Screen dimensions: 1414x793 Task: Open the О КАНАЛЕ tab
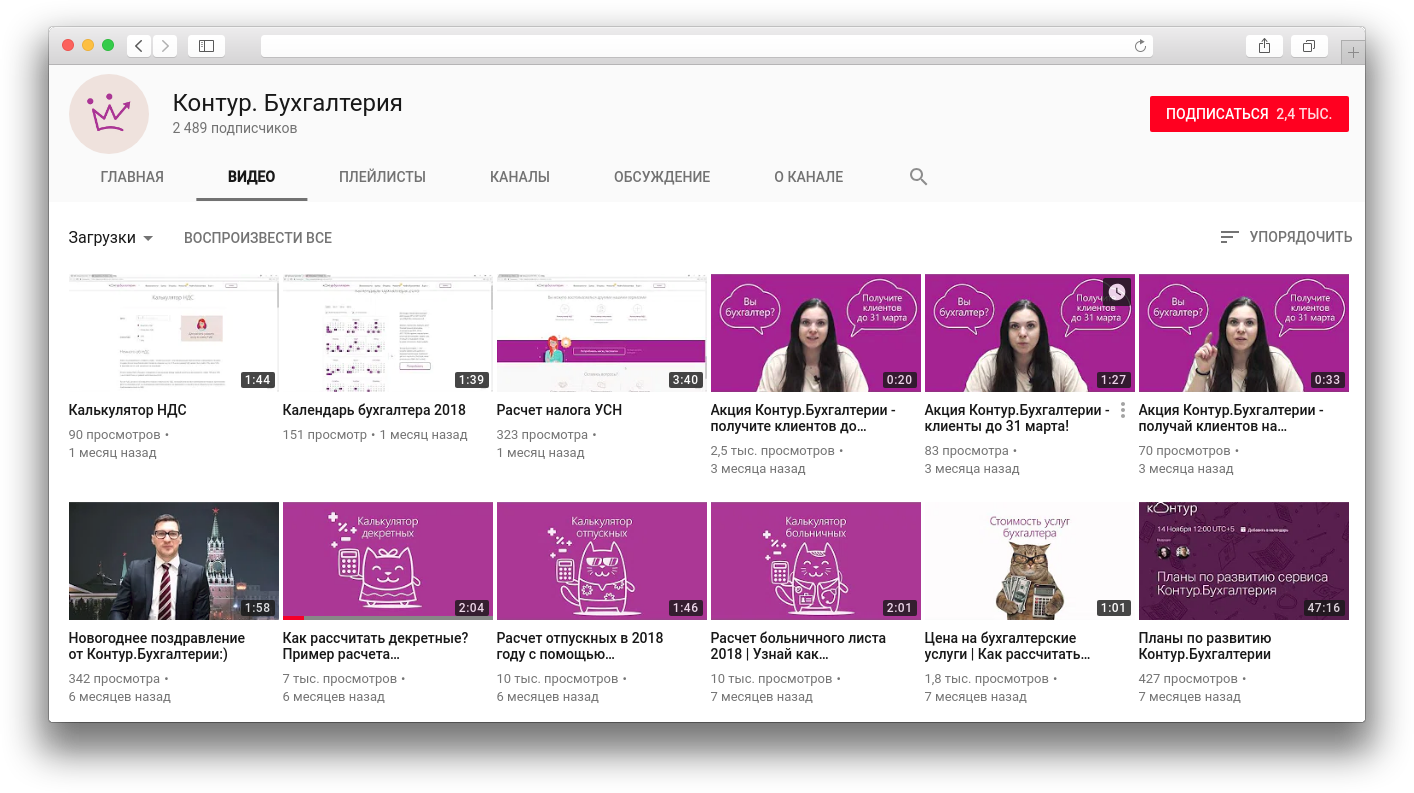tap(808, 177)
